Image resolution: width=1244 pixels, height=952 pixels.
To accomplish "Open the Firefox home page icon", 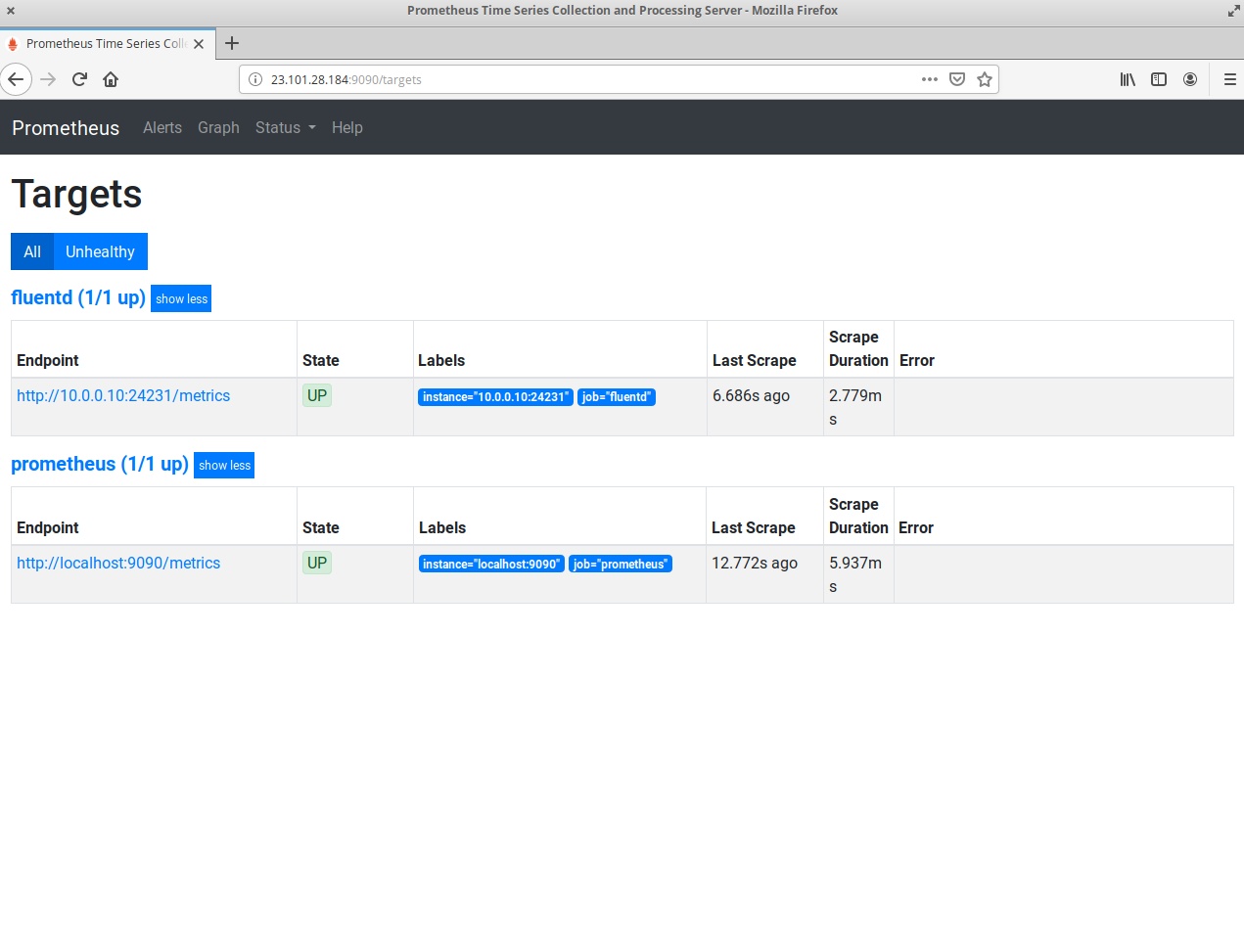I will click(x=111, y=79).
